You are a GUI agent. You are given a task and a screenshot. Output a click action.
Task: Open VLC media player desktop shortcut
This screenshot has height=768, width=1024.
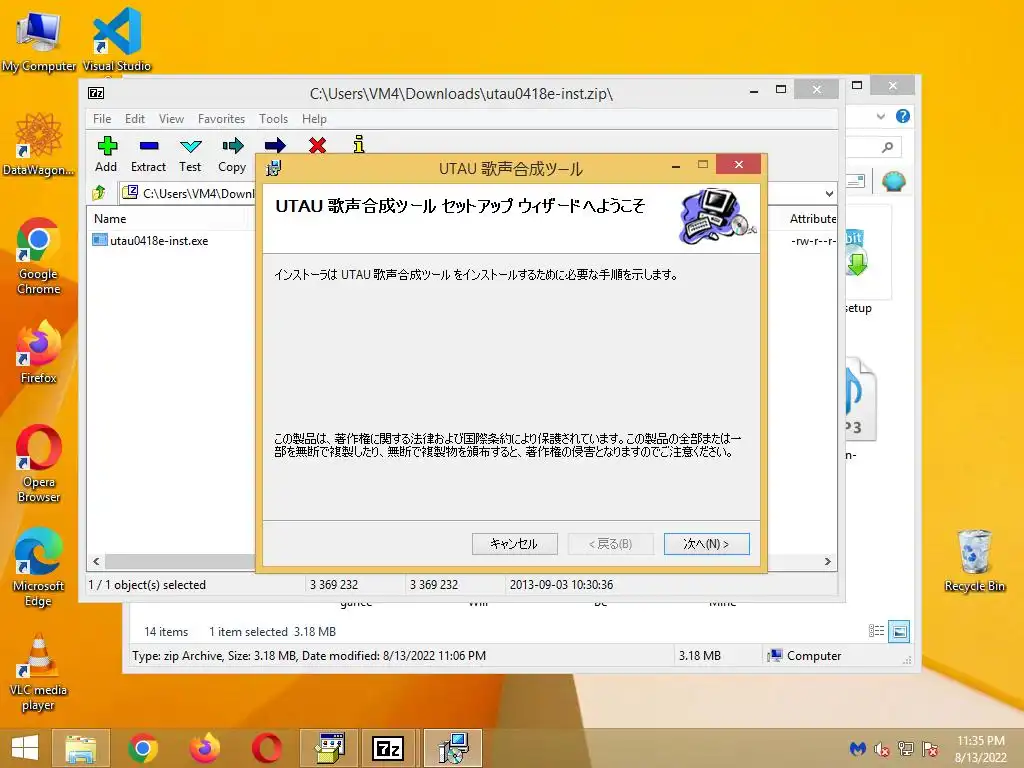point(39,672)
